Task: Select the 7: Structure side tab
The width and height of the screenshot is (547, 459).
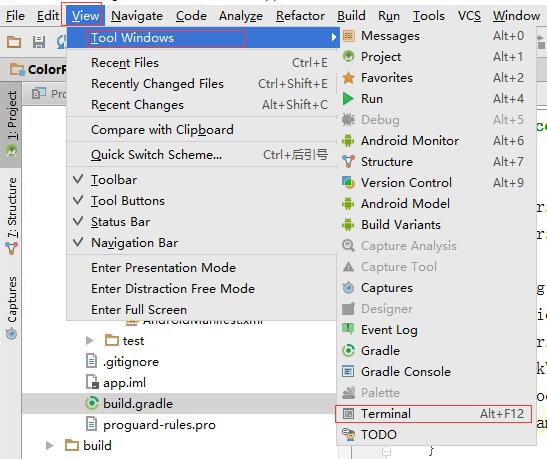Action: click(x=12, y=215)
